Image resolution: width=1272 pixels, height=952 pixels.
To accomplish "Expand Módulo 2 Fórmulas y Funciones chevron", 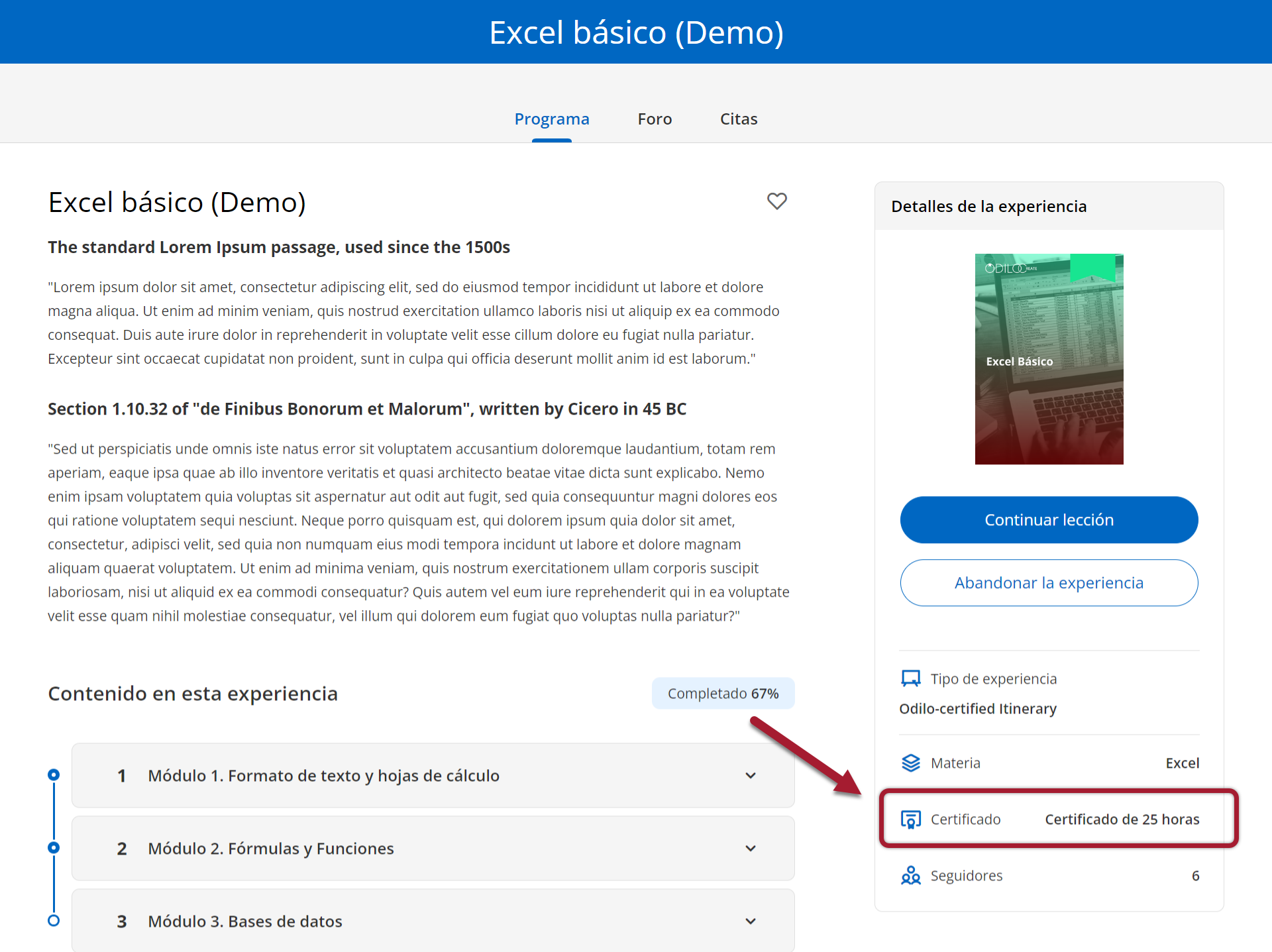I will [x=751, y=849].
